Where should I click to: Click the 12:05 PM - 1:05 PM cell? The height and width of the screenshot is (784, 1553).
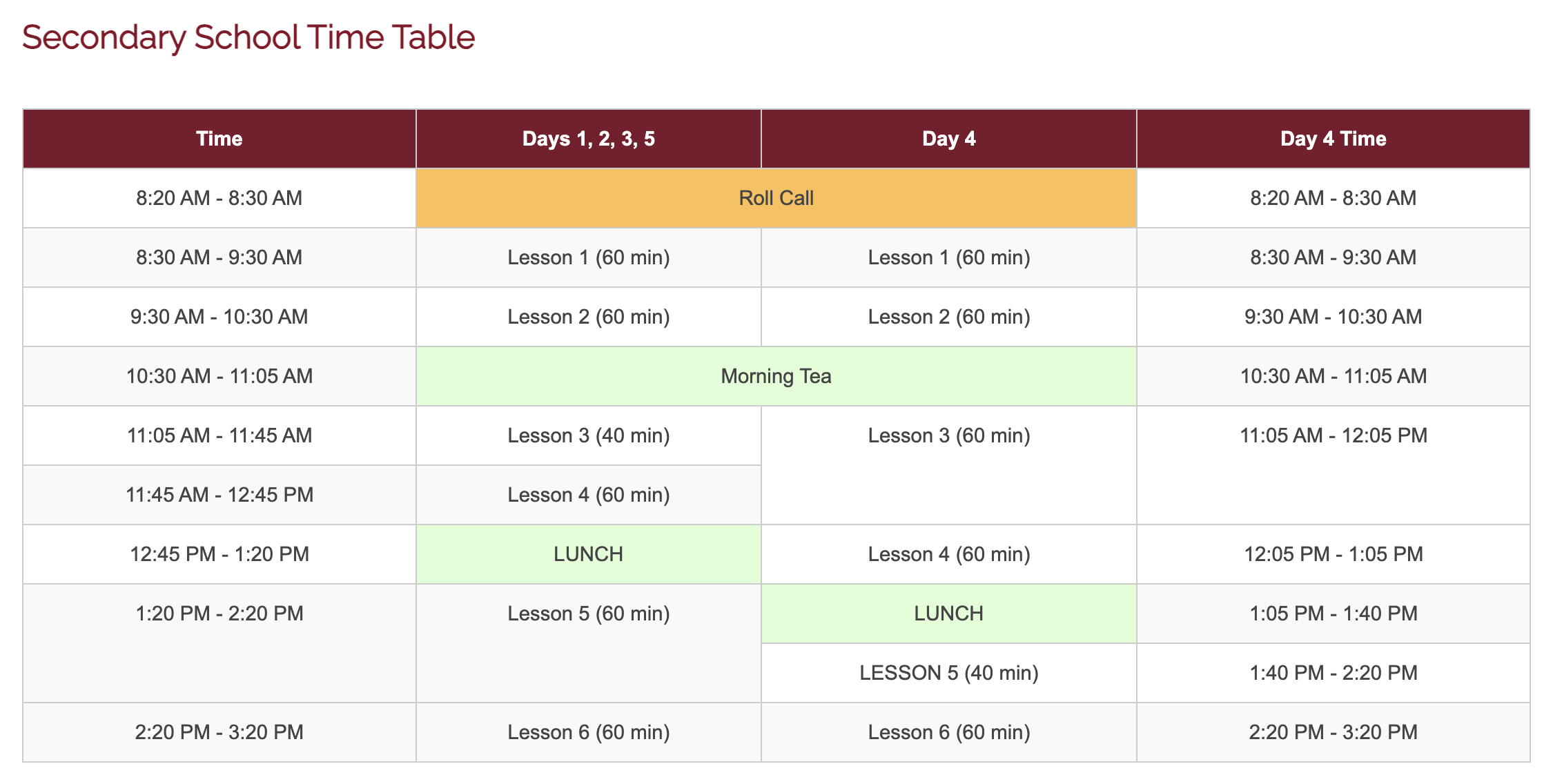[1333, 554]
